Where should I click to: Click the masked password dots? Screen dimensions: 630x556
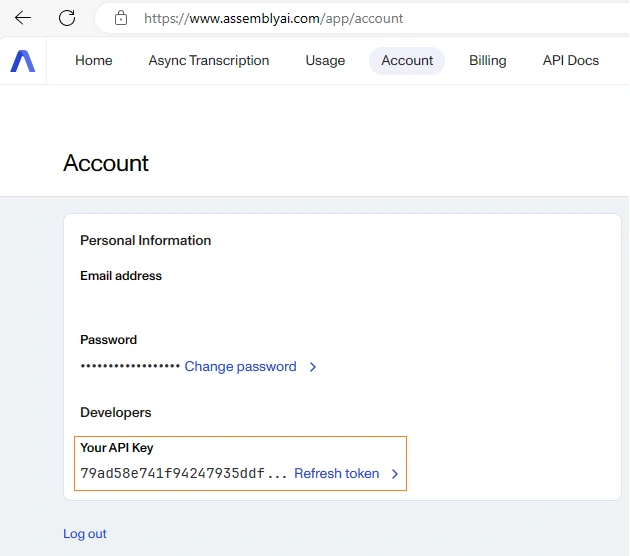point(130,366)
